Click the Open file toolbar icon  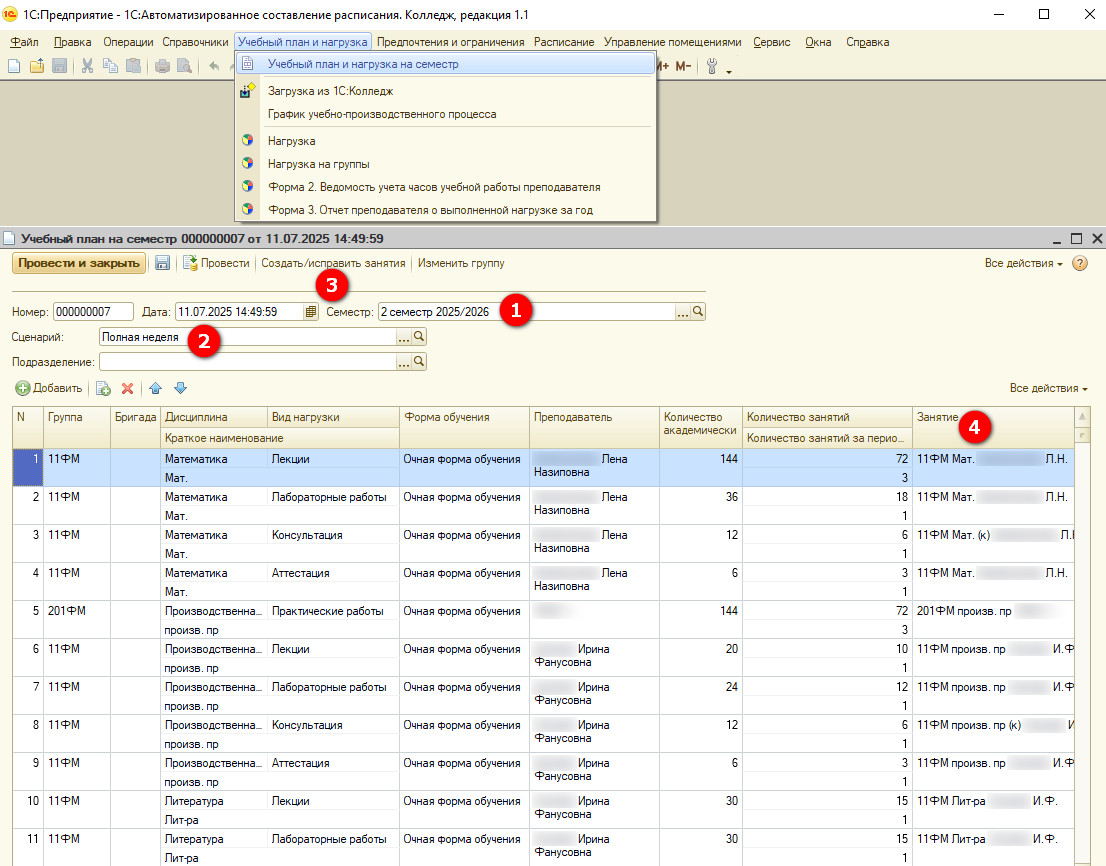point(37,66)
